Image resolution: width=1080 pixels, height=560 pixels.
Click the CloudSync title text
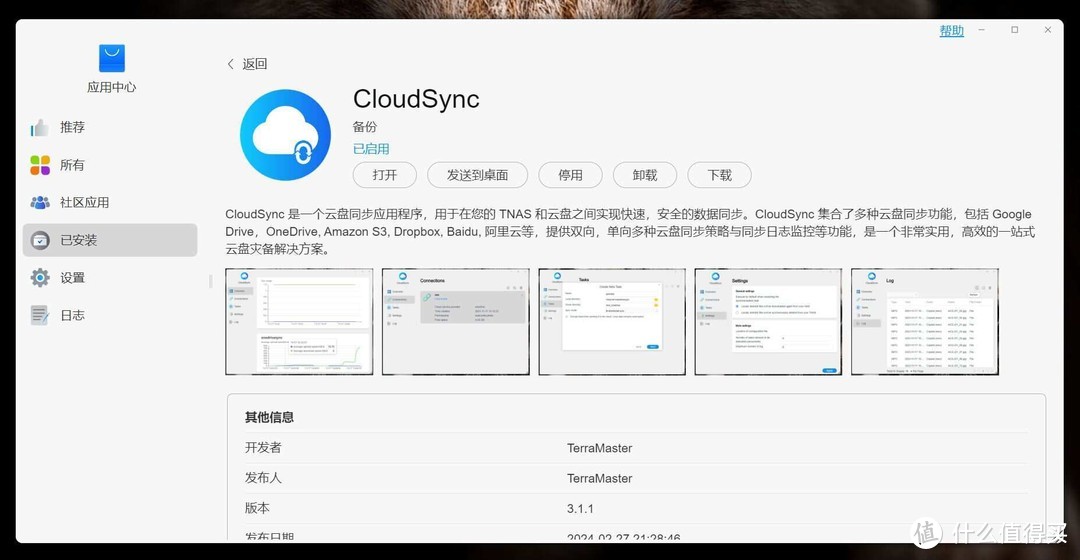coord(416,99)
